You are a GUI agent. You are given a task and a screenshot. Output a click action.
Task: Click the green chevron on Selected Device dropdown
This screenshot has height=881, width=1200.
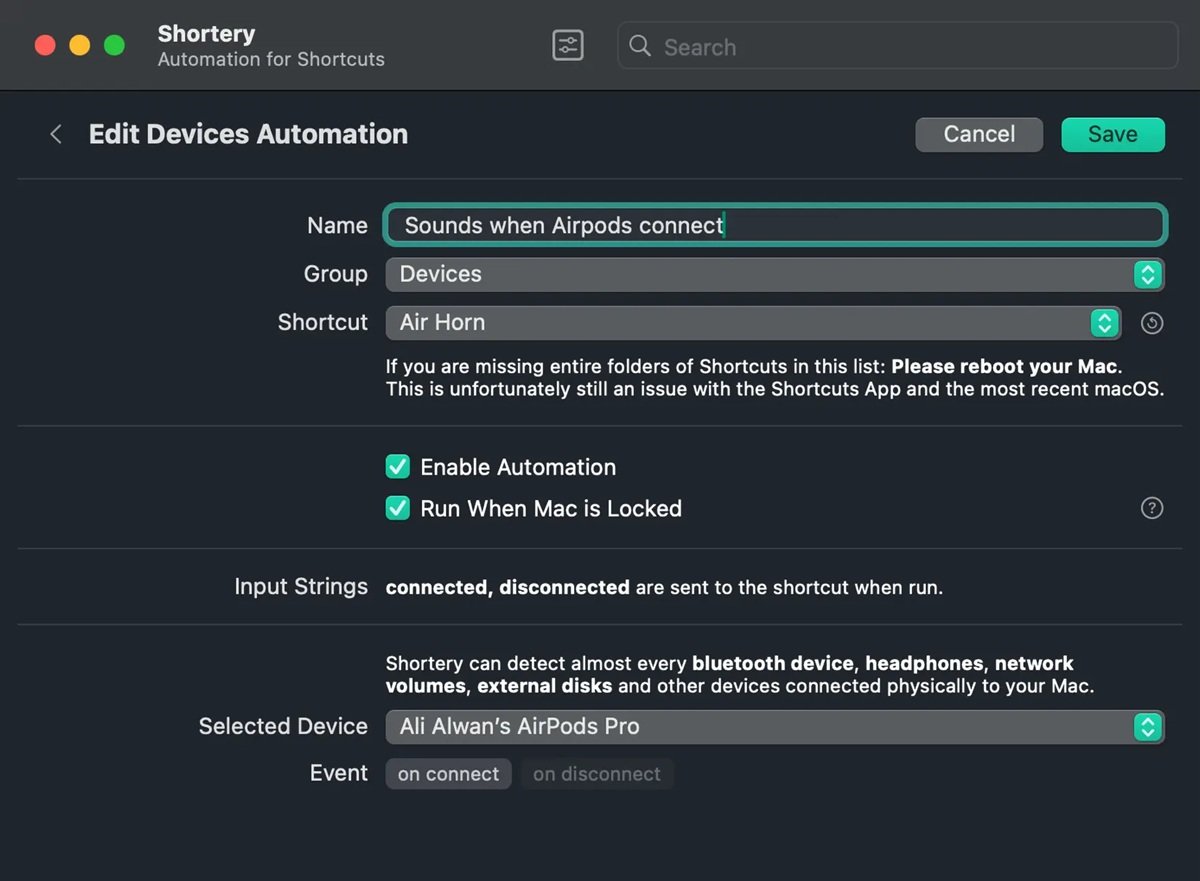click(x=1147, y=727)
